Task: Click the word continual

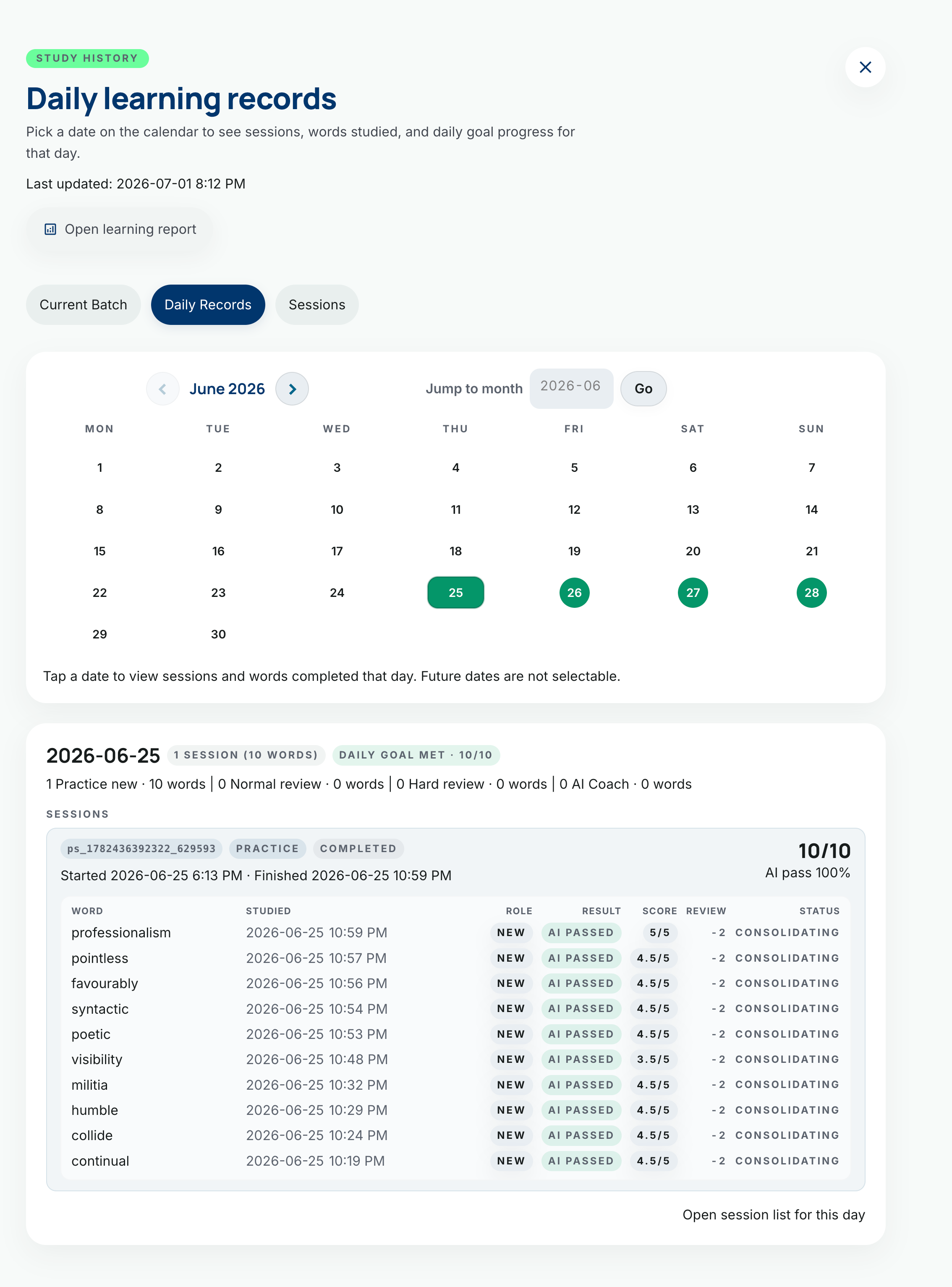Action: tap(100, 1161)
